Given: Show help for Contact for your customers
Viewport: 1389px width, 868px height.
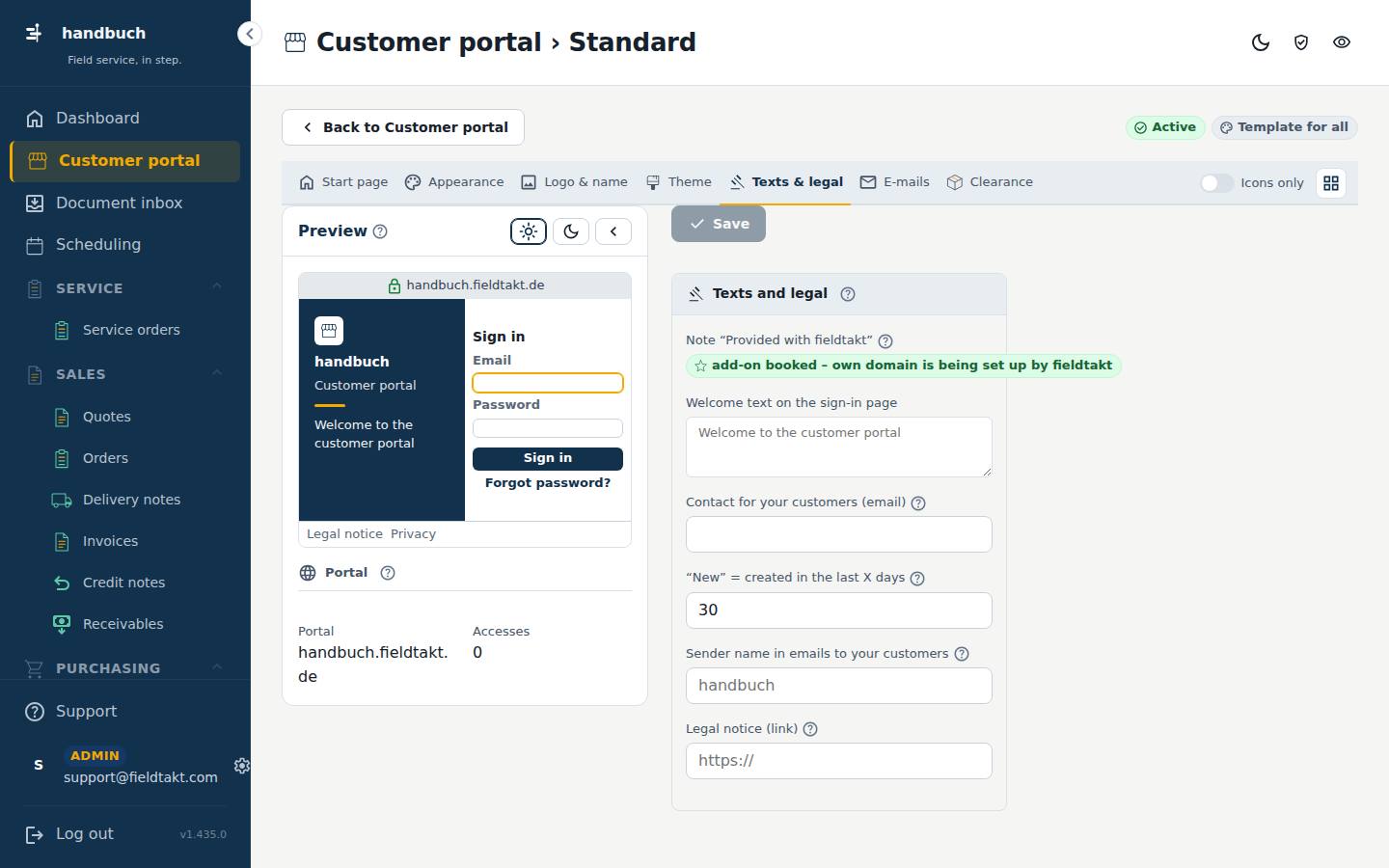Looking at the screenshot, I should (x=918, y=502).
